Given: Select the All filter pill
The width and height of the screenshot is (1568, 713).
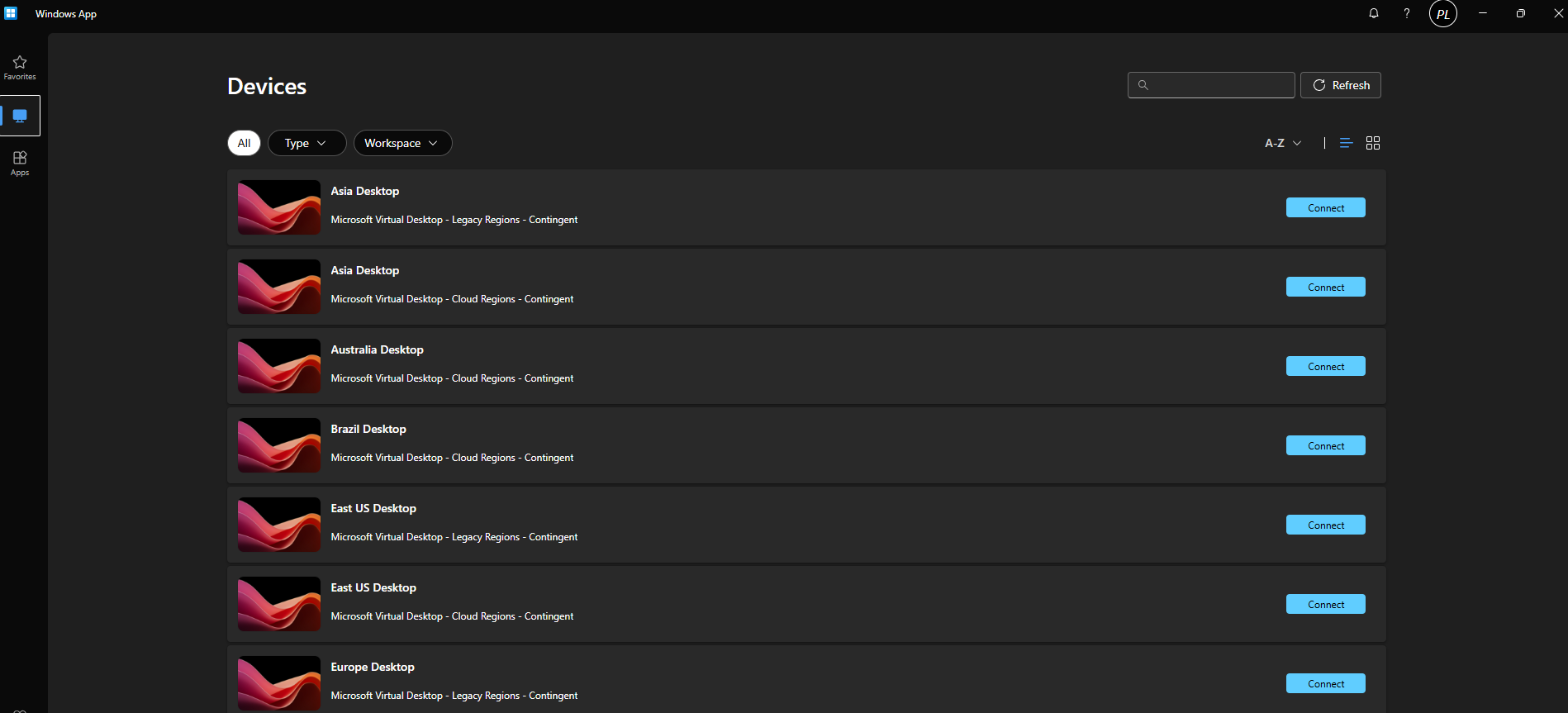Looking at the screenshot, I should tap(244, 143).
